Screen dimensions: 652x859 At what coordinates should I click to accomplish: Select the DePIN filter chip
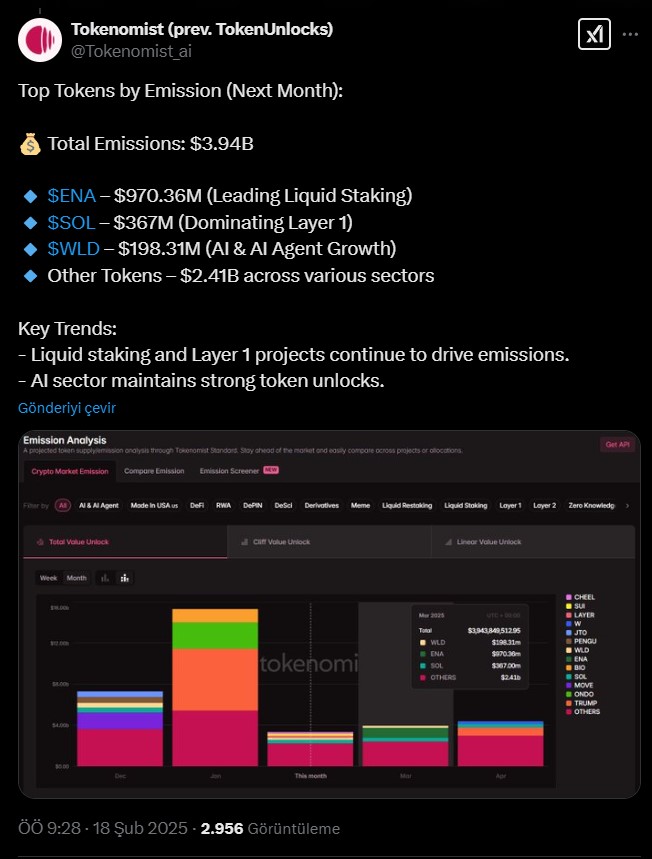coord(253,506)
